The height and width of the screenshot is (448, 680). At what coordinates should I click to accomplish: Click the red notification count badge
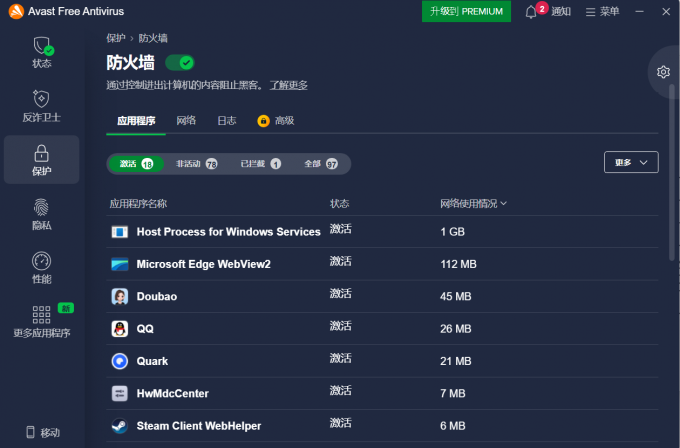tap(542, 8)
